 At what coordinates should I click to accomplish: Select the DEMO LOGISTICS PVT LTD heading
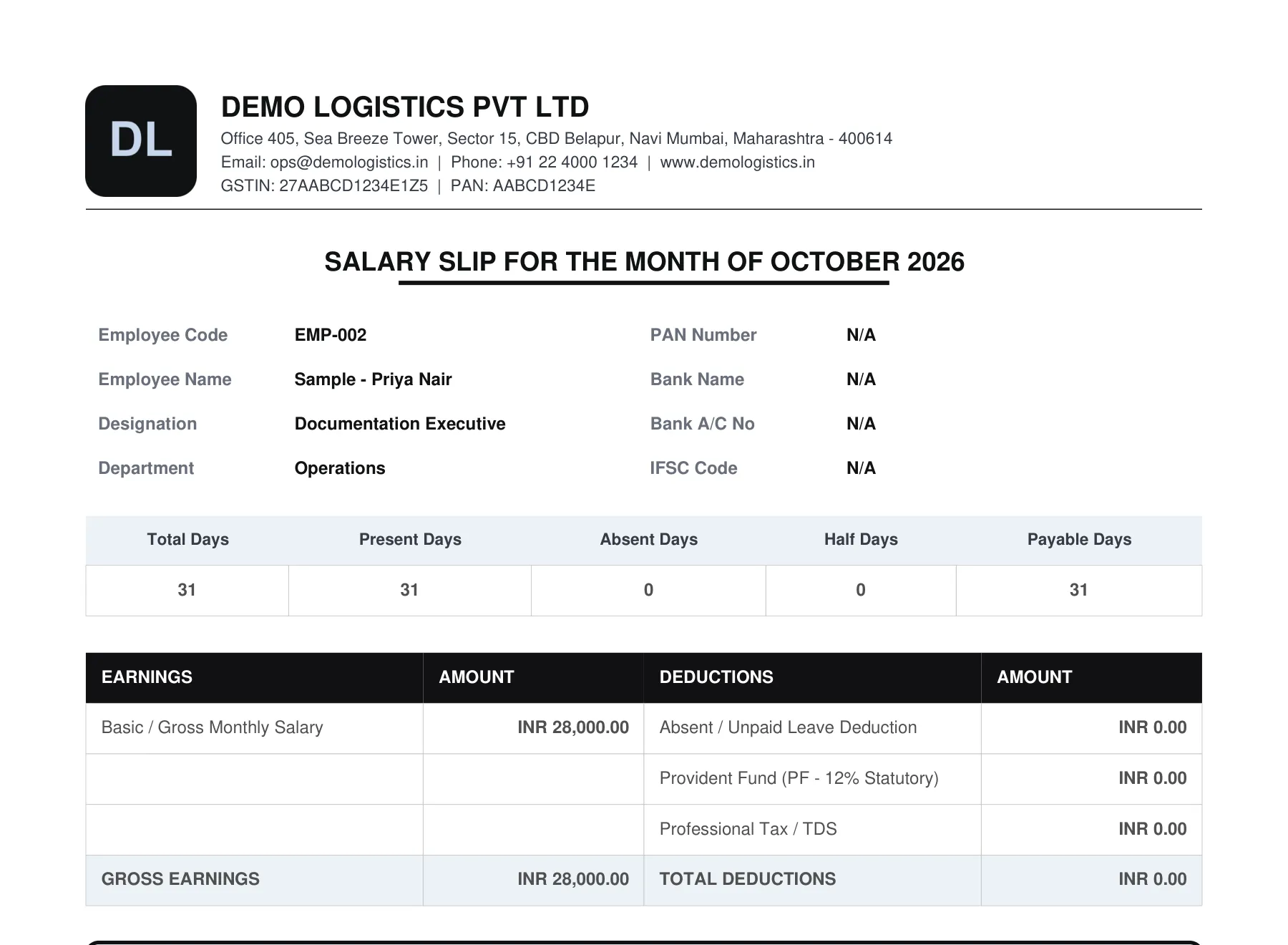point(405,107)
